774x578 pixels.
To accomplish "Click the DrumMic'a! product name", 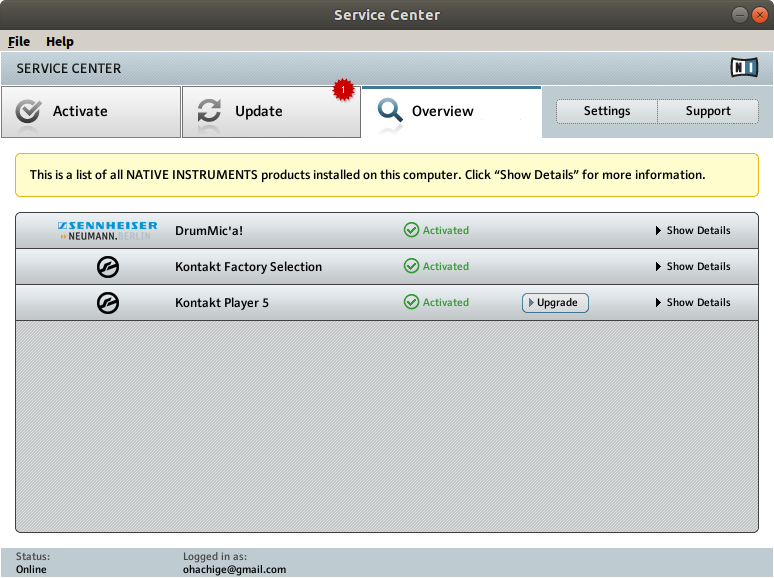I will point(209,231).
